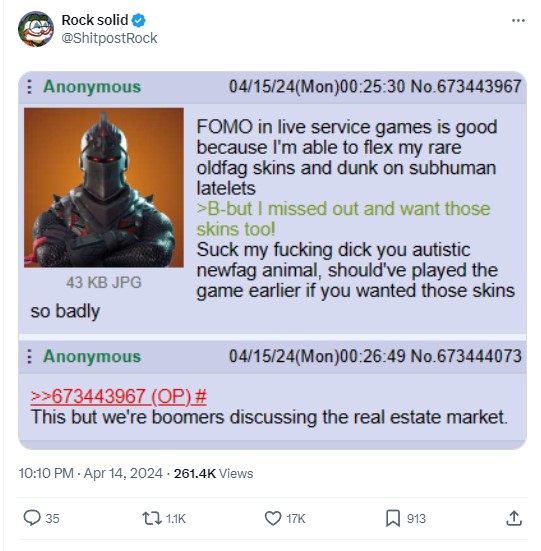The width and height of the screenshot is (541, 551).
Task: Click the reply speech bubble icon
Action: coord(32,518)
